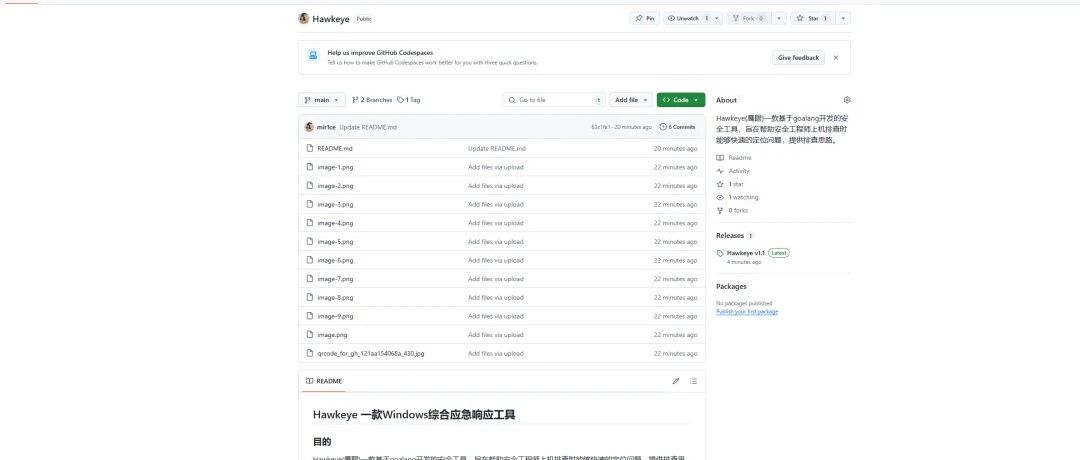1080x460 pixels.
Task: Open the Packages section heading
Action: 731,286
